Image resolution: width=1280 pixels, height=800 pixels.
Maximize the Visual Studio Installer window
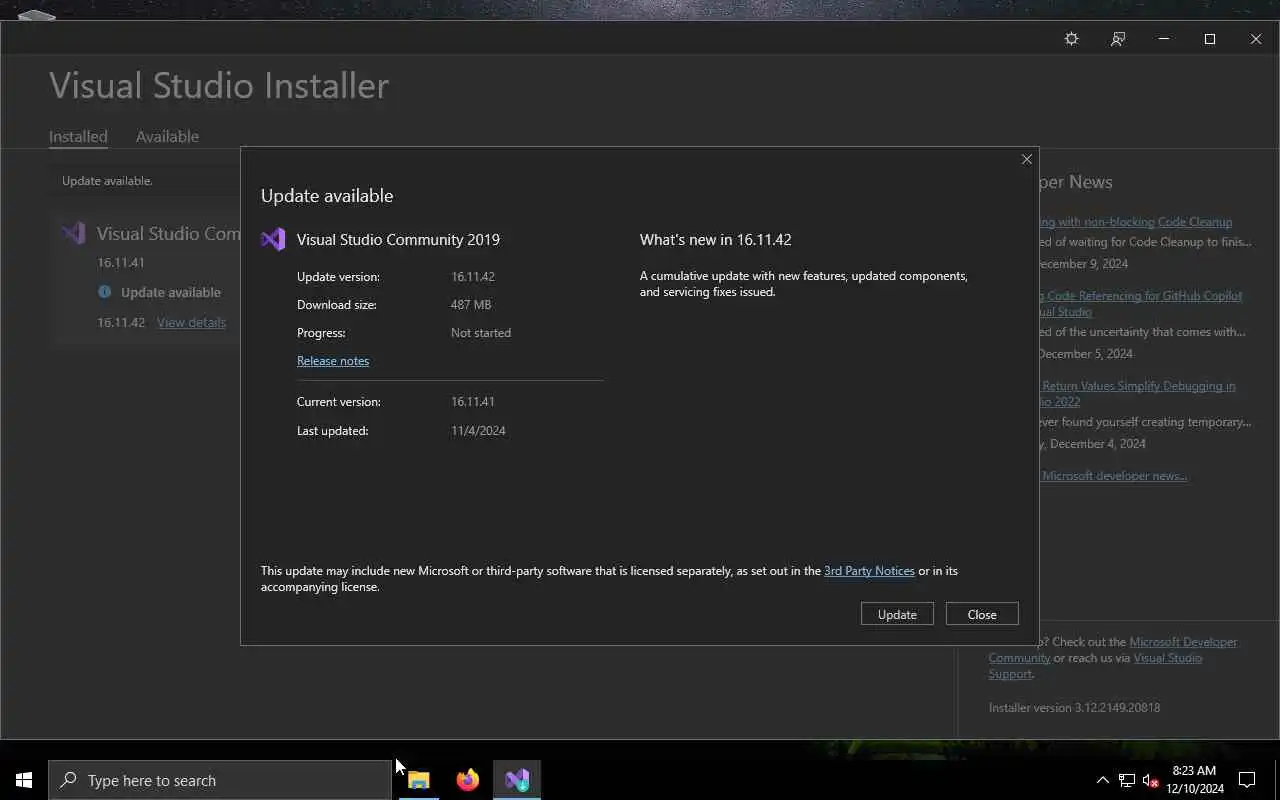1210,39
